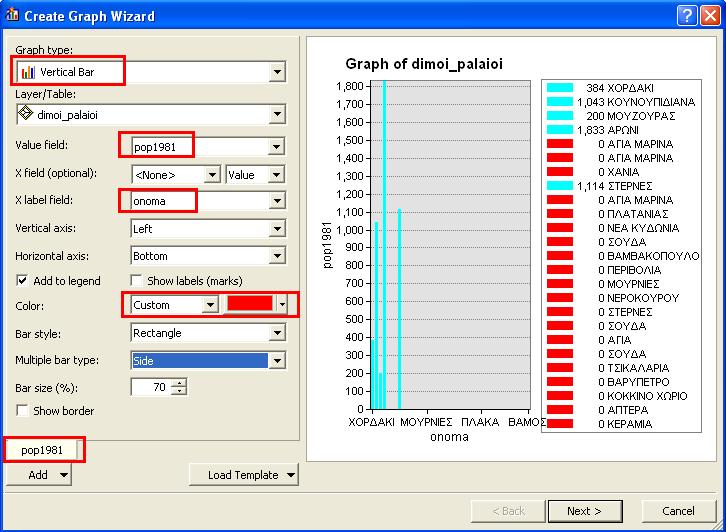
Task: Click the graph title 'Graph of dimoi_palaioi'
Action: (x=424, y=64)
